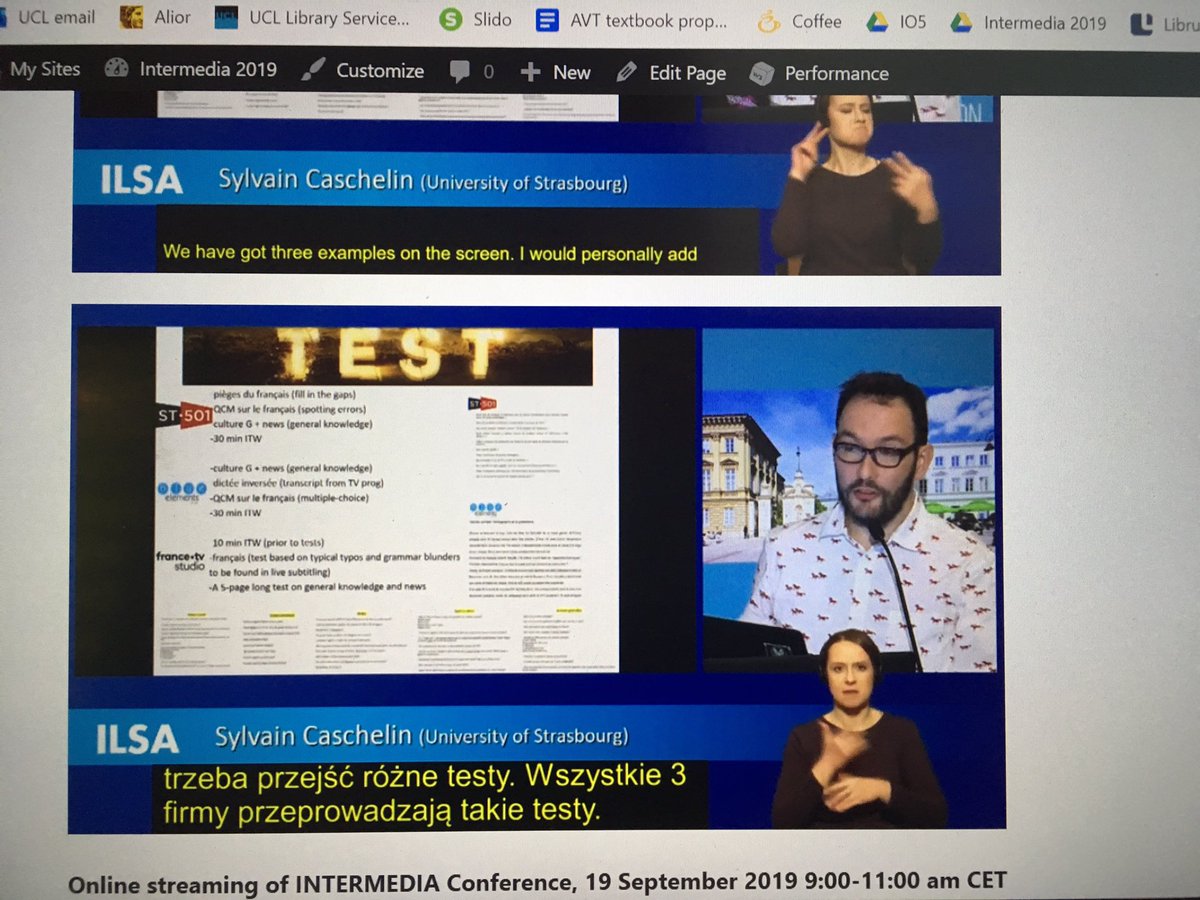Click the comments bubble icon
This screenshot has height=900, width=1200.
point(460,72)
